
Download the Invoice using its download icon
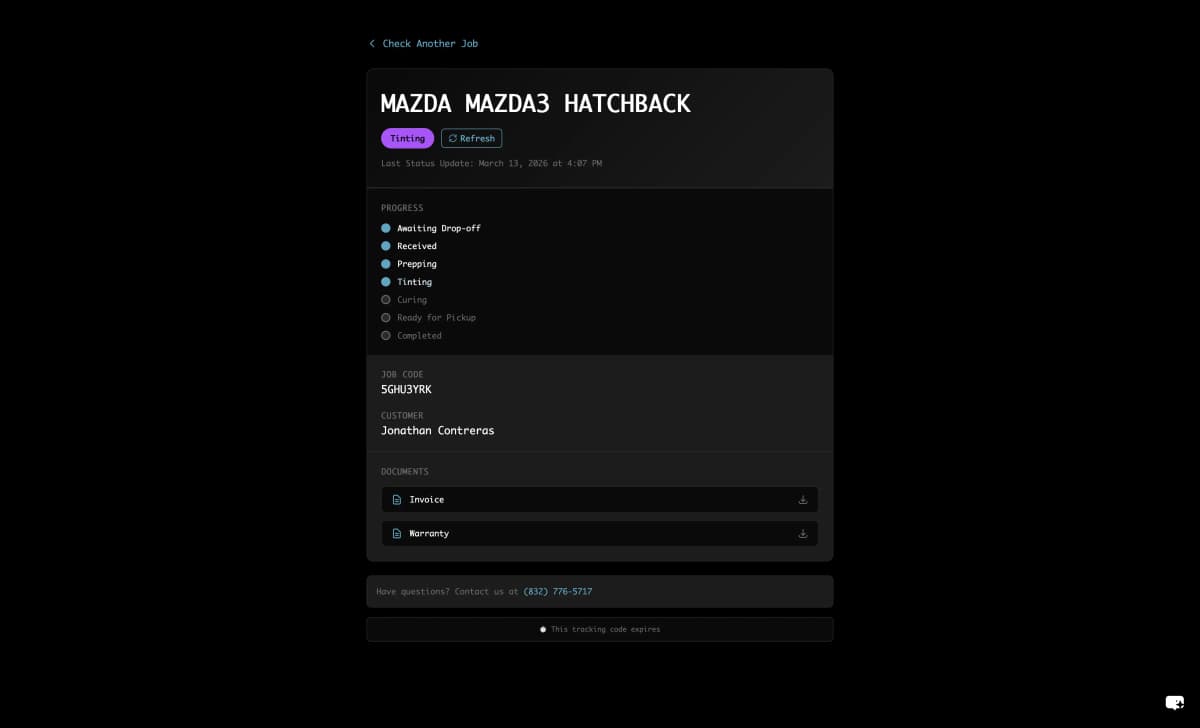click(x=802, y=500)
